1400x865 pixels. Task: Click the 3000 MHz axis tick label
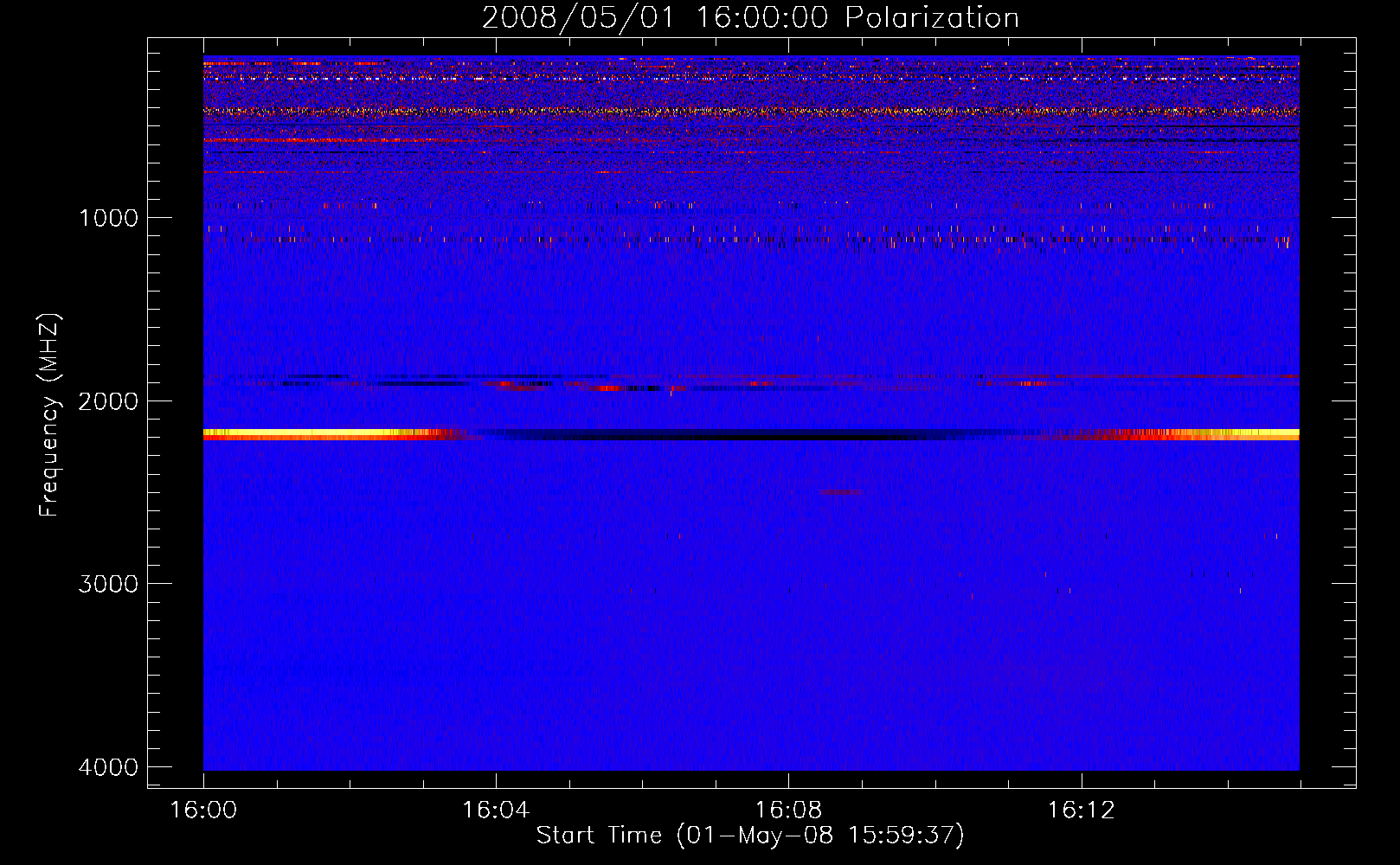[108, 583]
